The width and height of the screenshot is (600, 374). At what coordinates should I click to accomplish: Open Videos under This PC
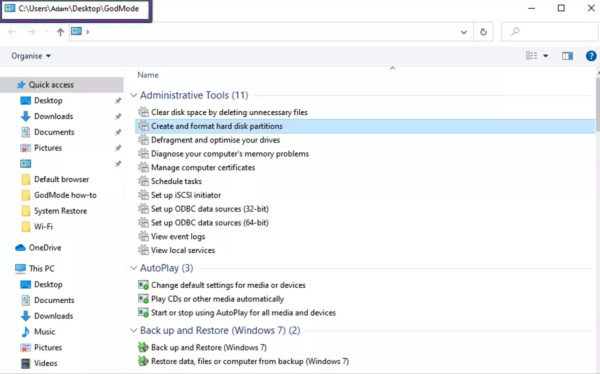(45, 363)
